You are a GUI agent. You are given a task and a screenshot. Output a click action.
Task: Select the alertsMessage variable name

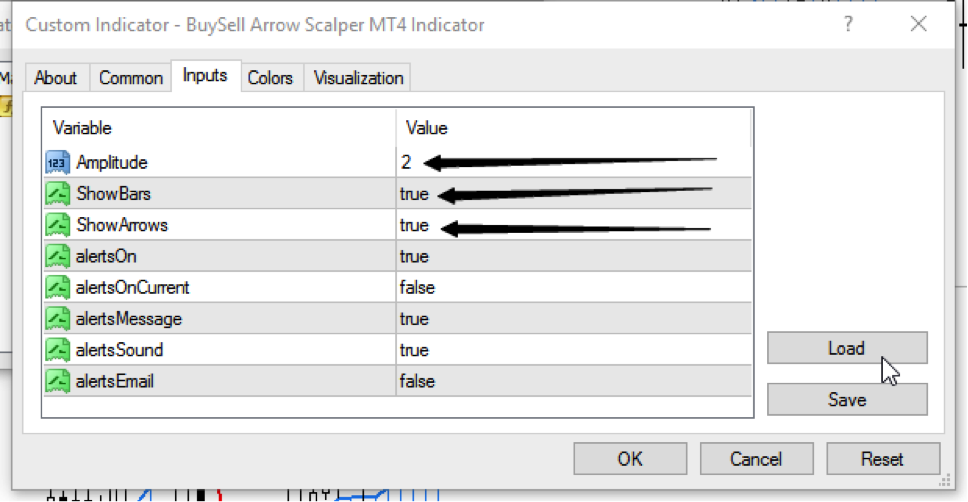pos(128,319)
